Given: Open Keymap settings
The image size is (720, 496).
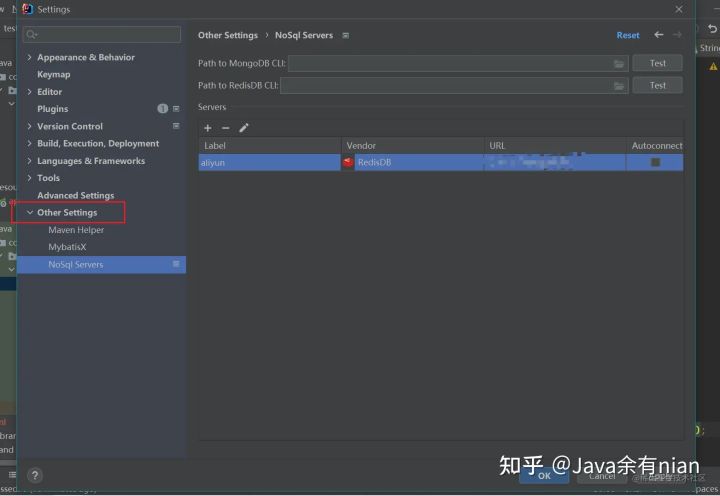Looking at the screenshot, I should [54, 74].
